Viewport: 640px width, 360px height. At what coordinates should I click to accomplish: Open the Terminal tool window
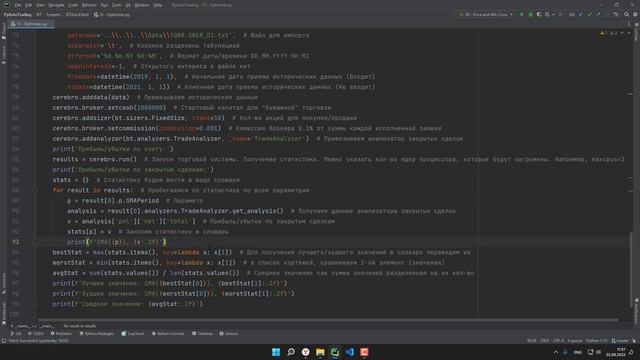(202, 333)
